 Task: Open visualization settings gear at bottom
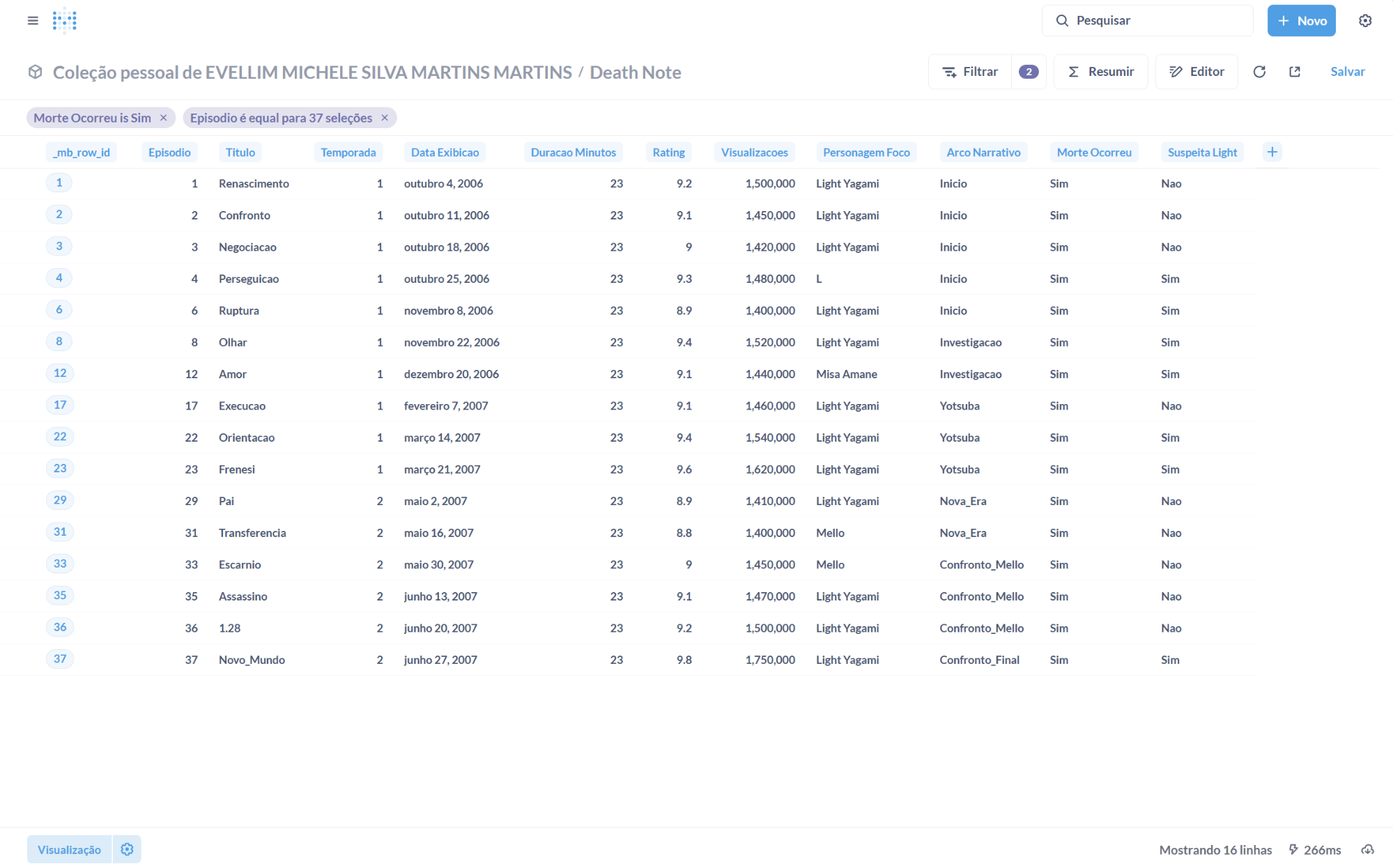[x=127, y=849]
